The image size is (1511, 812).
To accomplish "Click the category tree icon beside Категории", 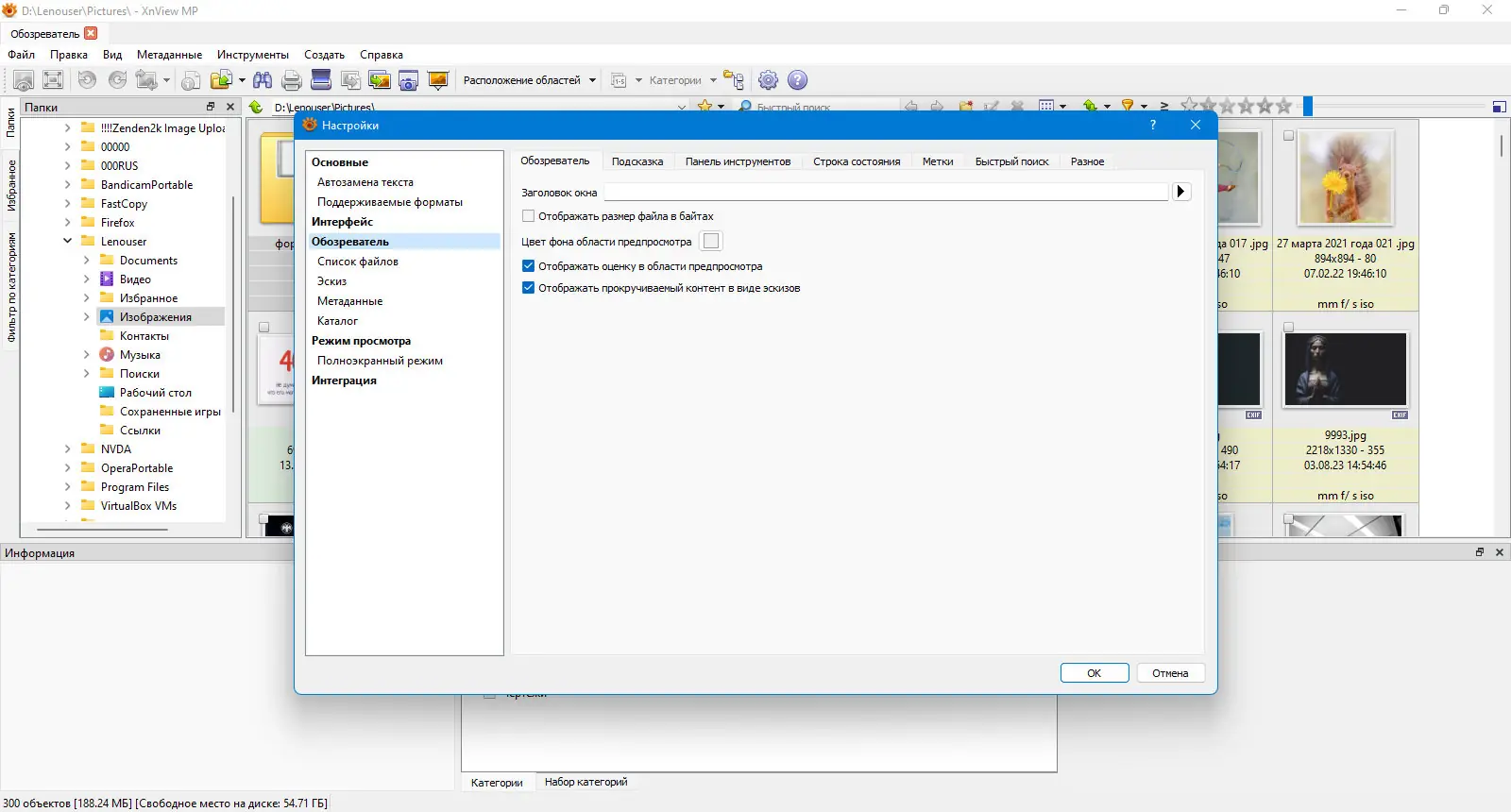I will 734,80.
